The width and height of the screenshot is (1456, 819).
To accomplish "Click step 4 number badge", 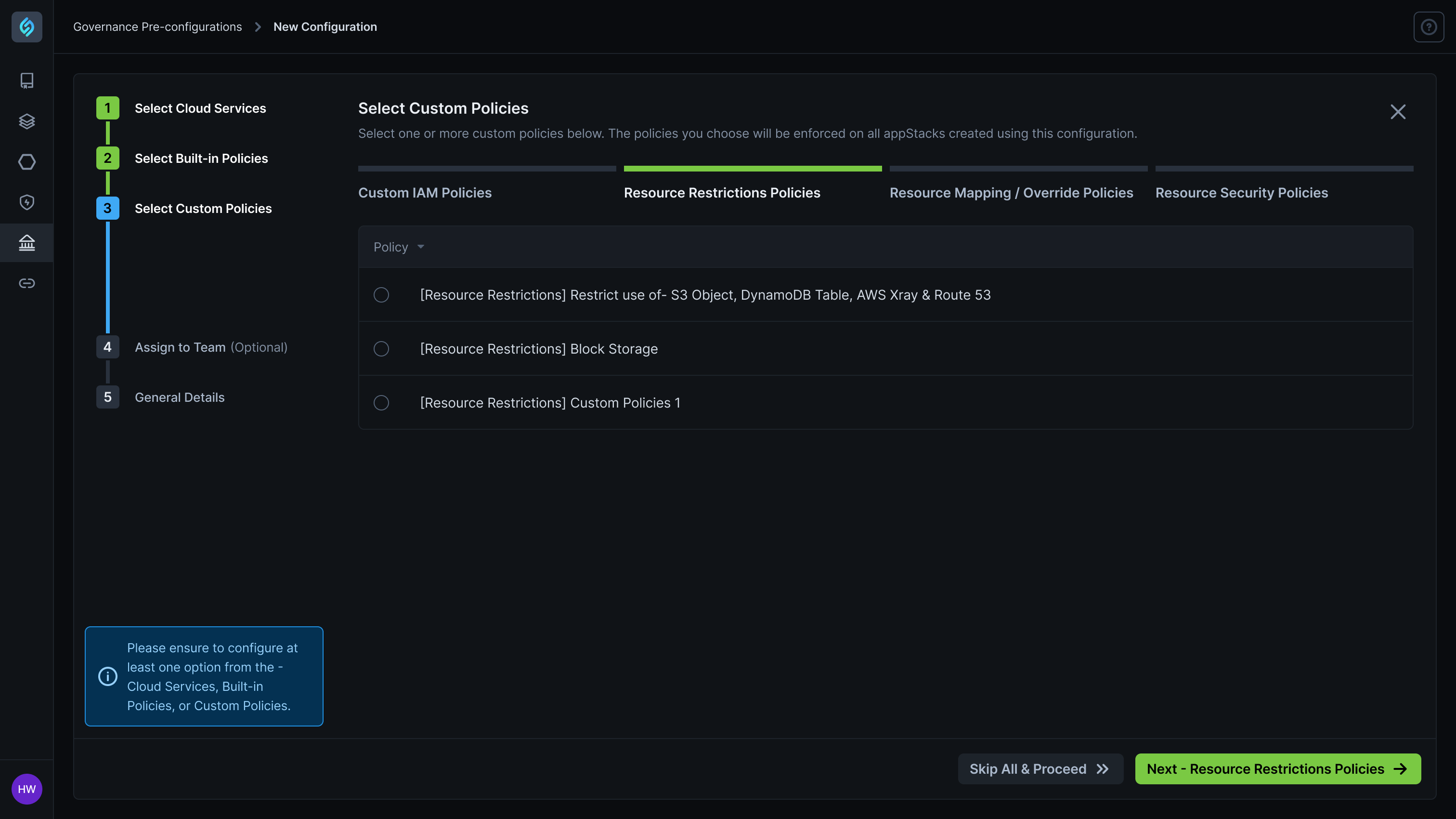I will click(107, 347).
